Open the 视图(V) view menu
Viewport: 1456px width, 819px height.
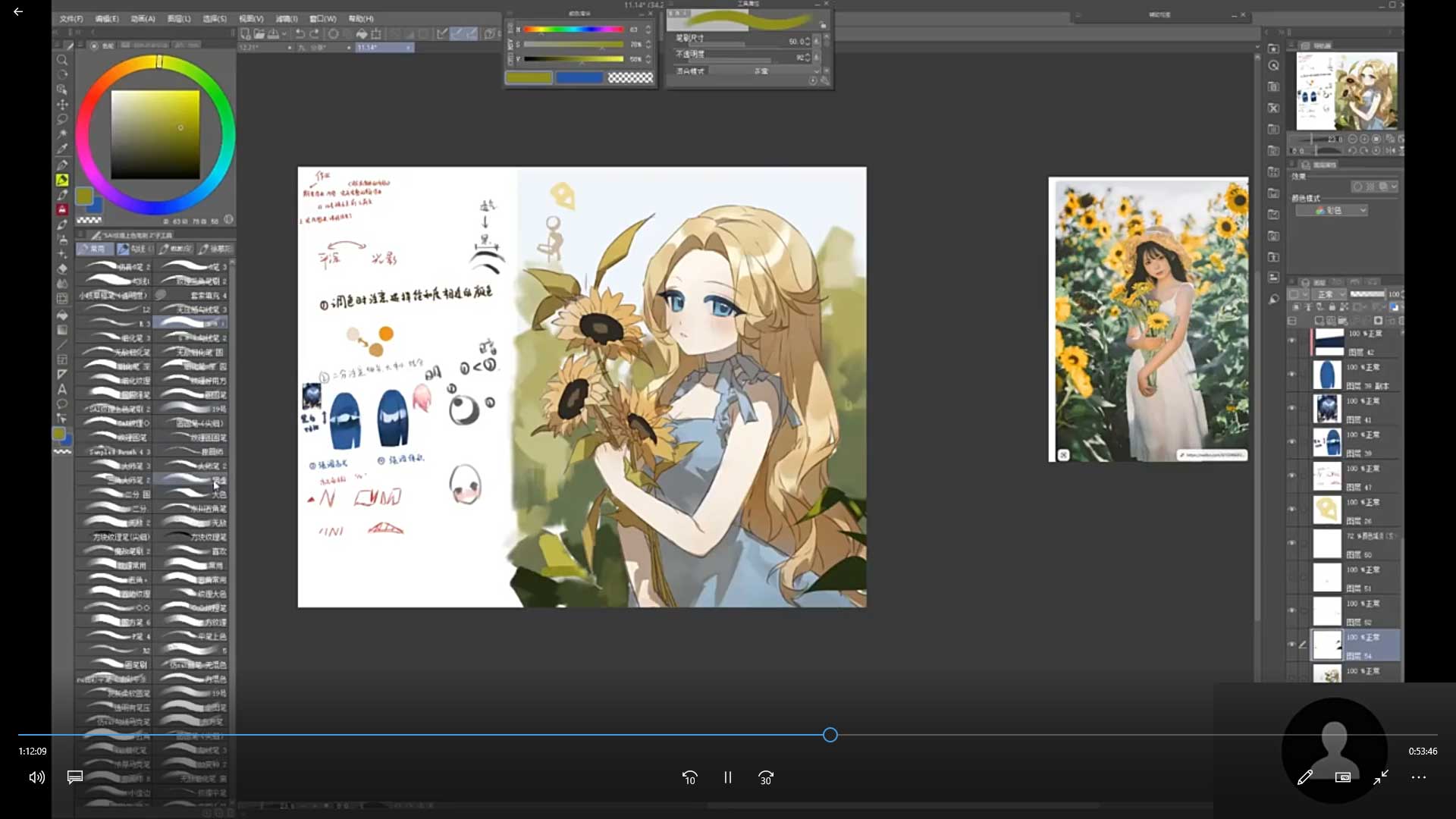coord(251,18)
